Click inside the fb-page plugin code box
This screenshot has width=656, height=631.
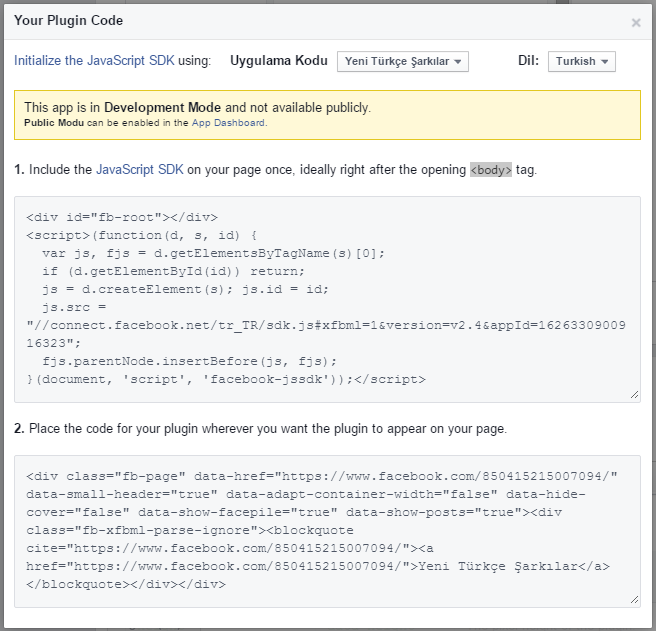pyautogui.click(x=327, y=531)
